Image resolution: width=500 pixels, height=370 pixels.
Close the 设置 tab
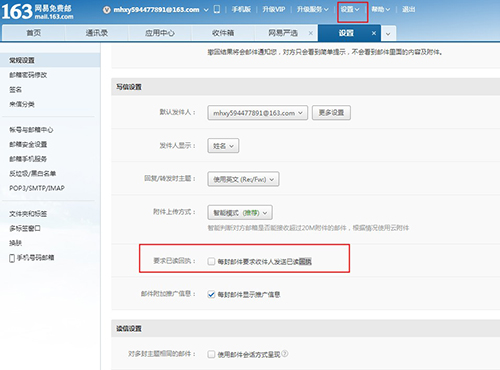[x=374, y=33]
